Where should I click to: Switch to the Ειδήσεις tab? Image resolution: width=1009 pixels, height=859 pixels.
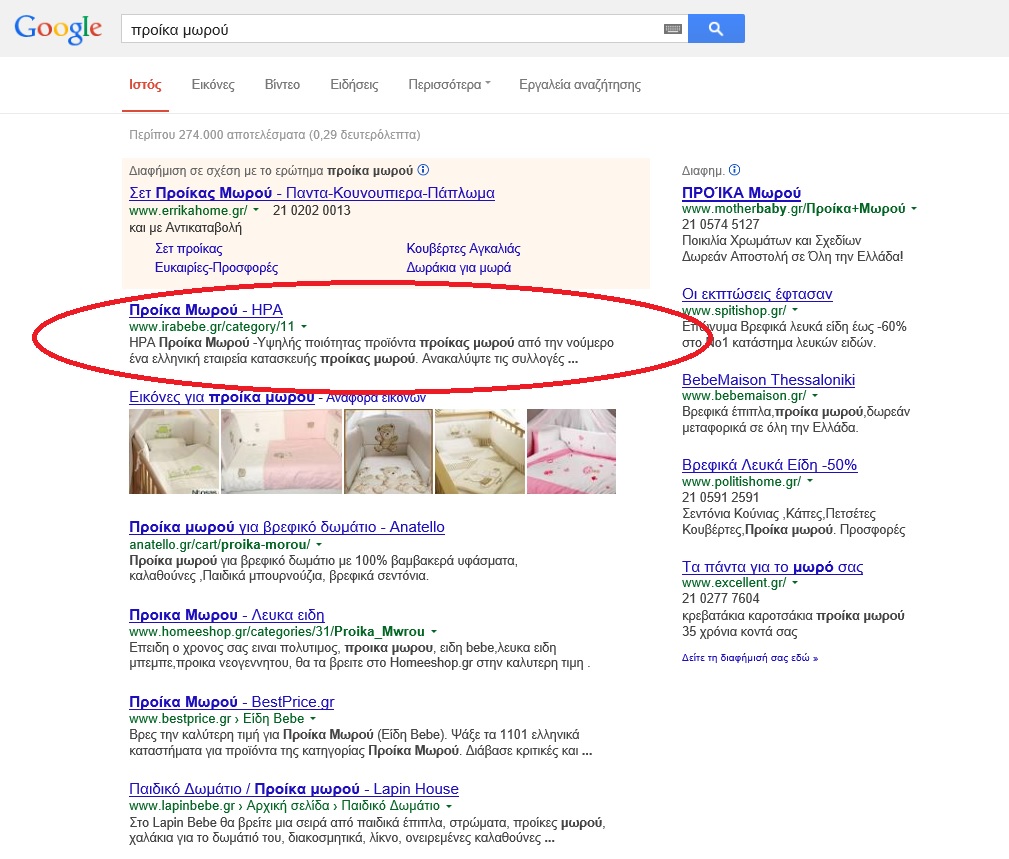coord(354,84)
